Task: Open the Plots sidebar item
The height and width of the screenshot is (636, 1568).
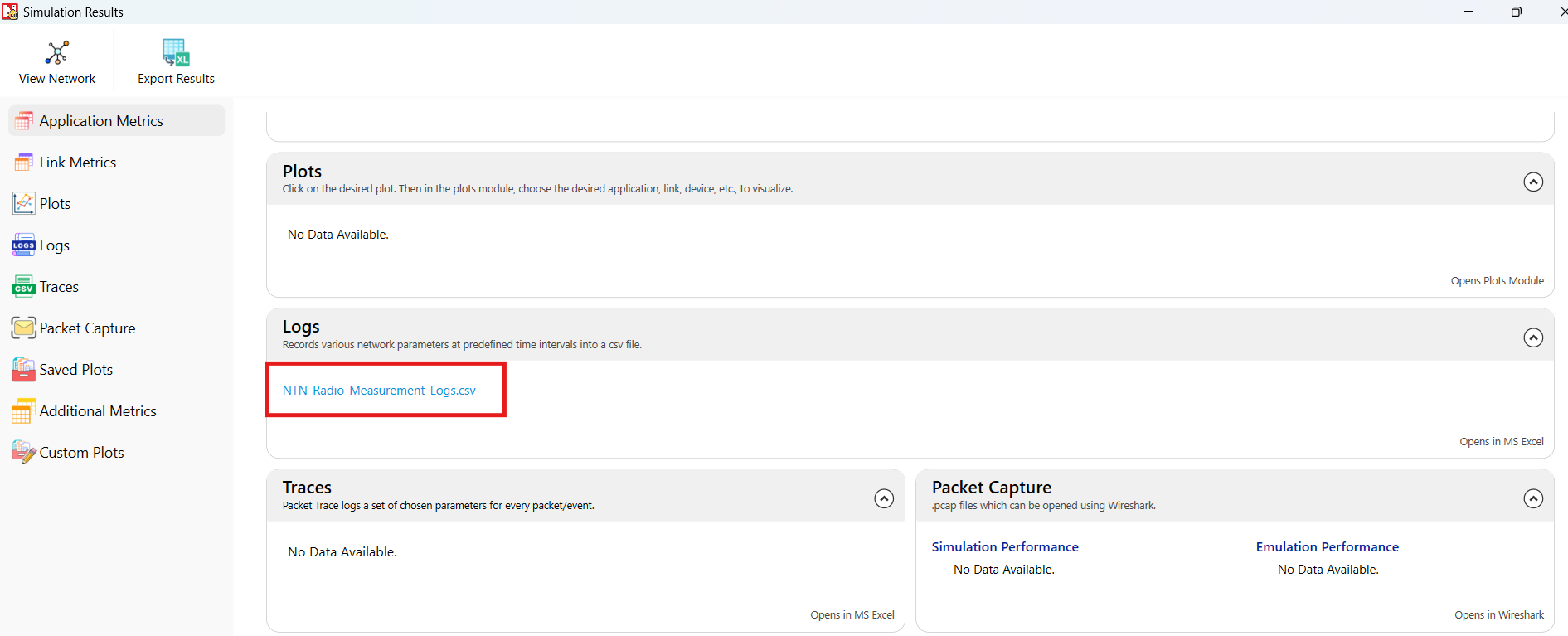Action: tap(55, 204)
